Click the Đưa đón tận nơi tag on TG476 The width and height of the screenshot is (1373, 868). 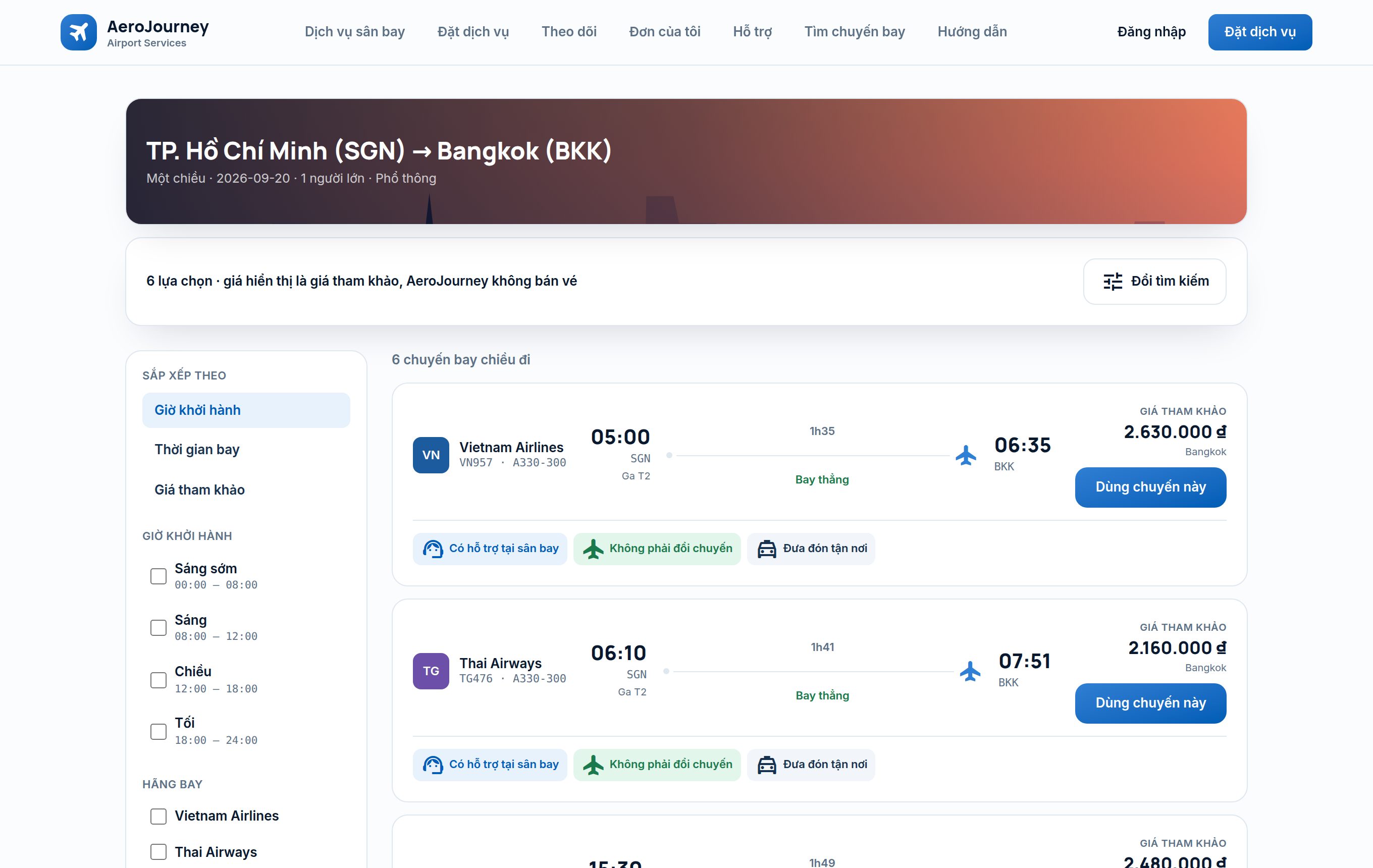pyautogui.click(x=811, y=765)
